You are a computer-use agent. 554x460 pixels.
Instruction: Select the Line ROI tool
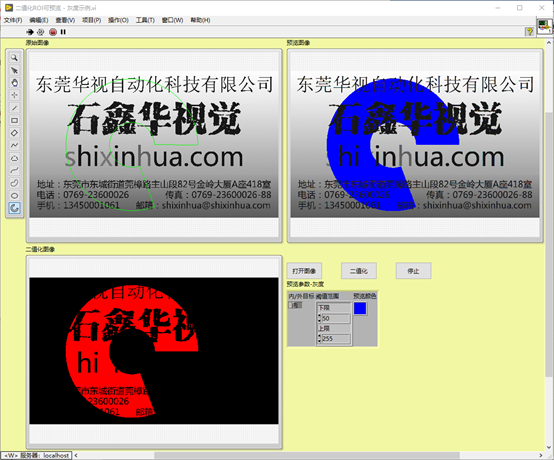click(14, 108)
